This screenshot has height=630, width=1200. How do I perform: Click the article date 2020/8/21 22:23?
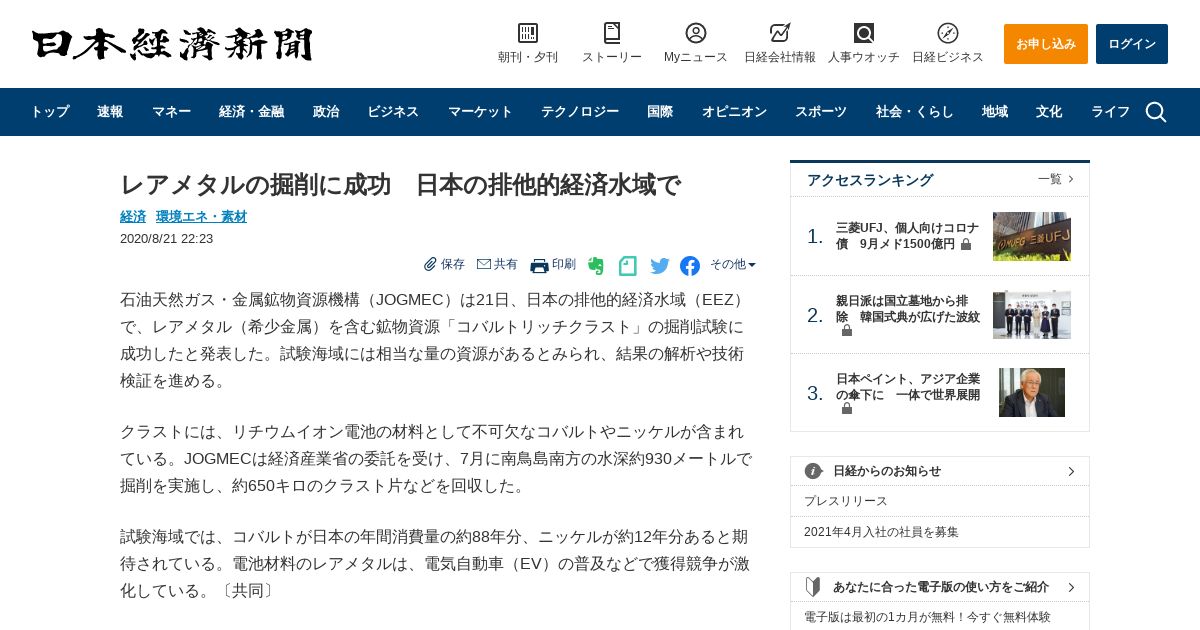pyautogui.click(x=166, y=238)
